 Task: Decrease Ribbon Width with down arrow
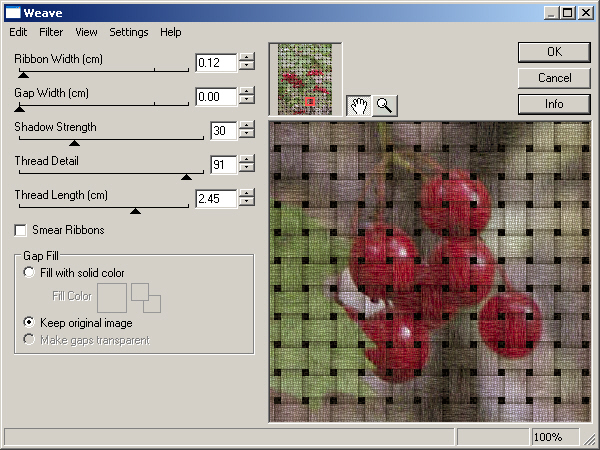pos(247,67)
